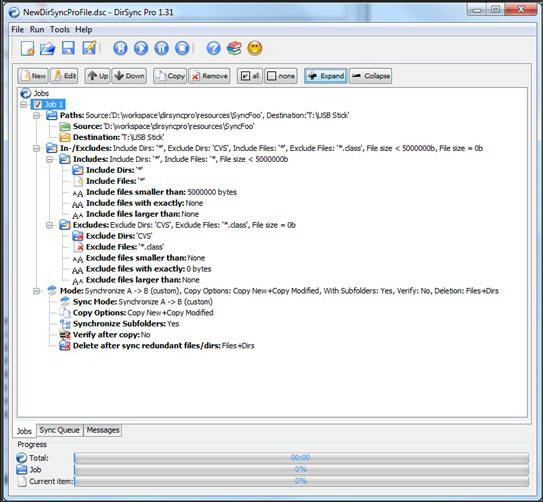
Task: Click the stop synchronization round icon
Action: pos(182,48)
